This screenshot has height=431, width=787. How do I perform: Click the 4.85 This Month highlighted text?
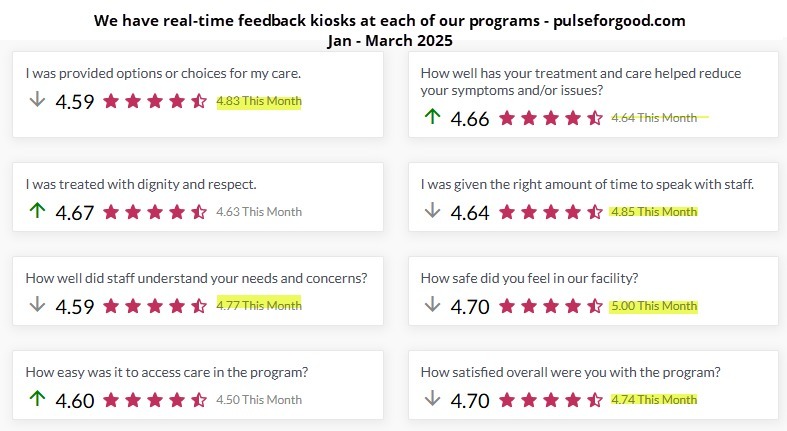pyautogui.click(x=654, y=212)
